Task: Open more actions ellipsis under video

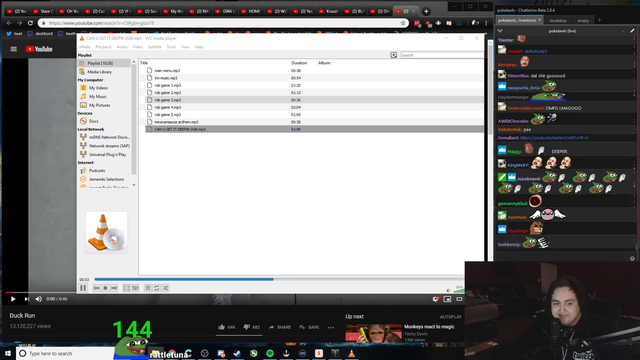Action: [x=331, y=327]
